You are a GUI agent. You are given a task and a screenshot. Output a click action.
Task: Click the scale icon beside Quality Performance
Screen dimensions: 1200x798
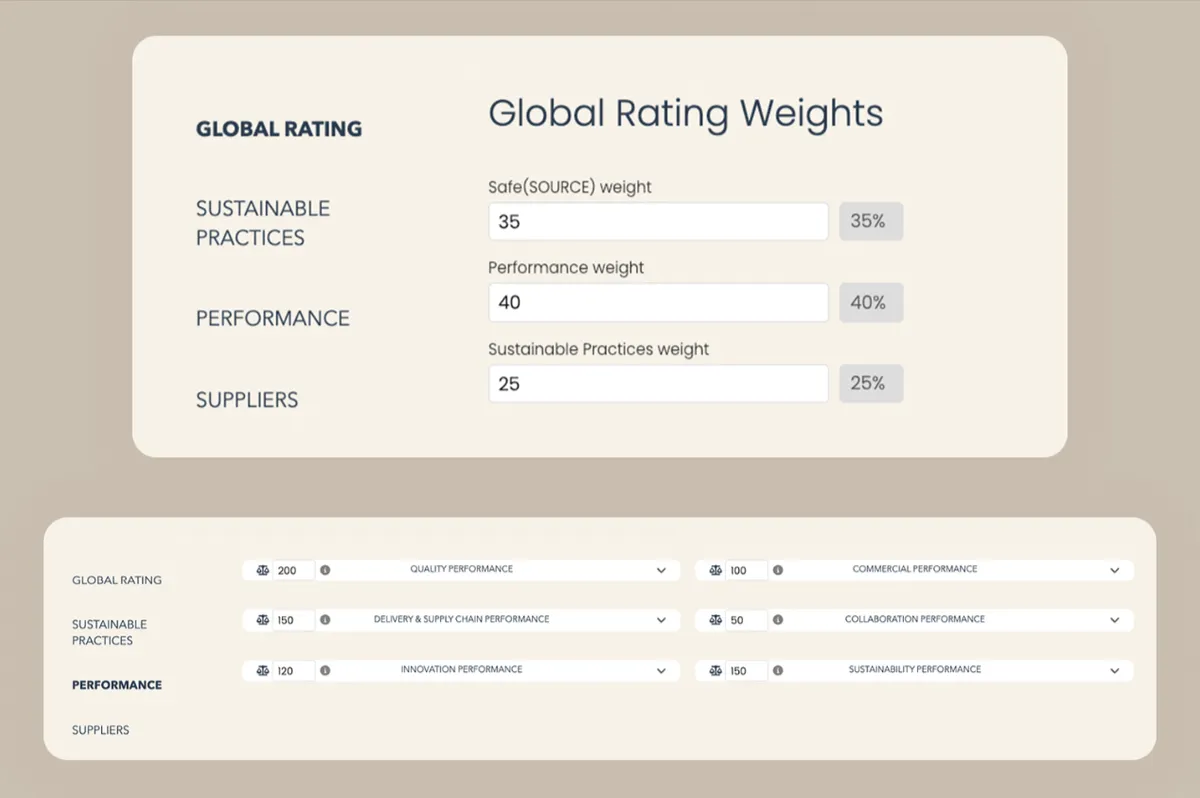(262, 570)
